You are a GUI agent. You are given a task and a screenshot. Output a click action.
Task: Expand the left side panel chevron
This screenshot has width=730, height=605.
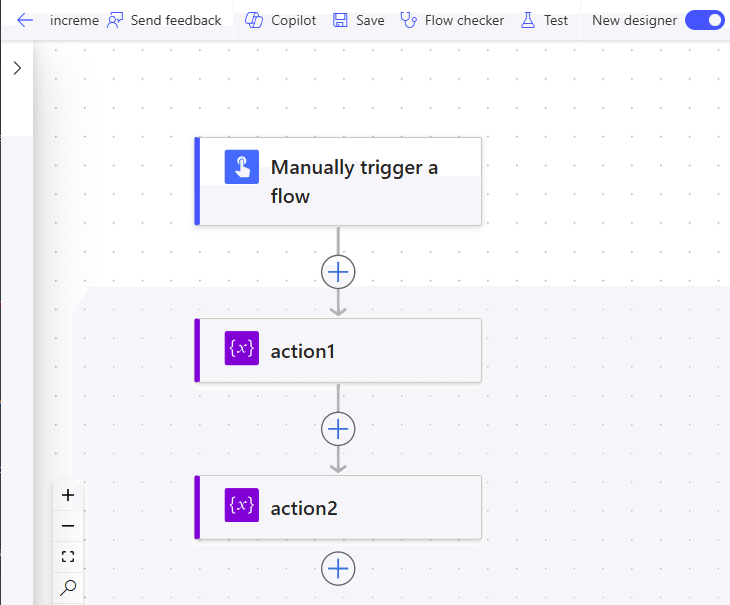(17, 68)
